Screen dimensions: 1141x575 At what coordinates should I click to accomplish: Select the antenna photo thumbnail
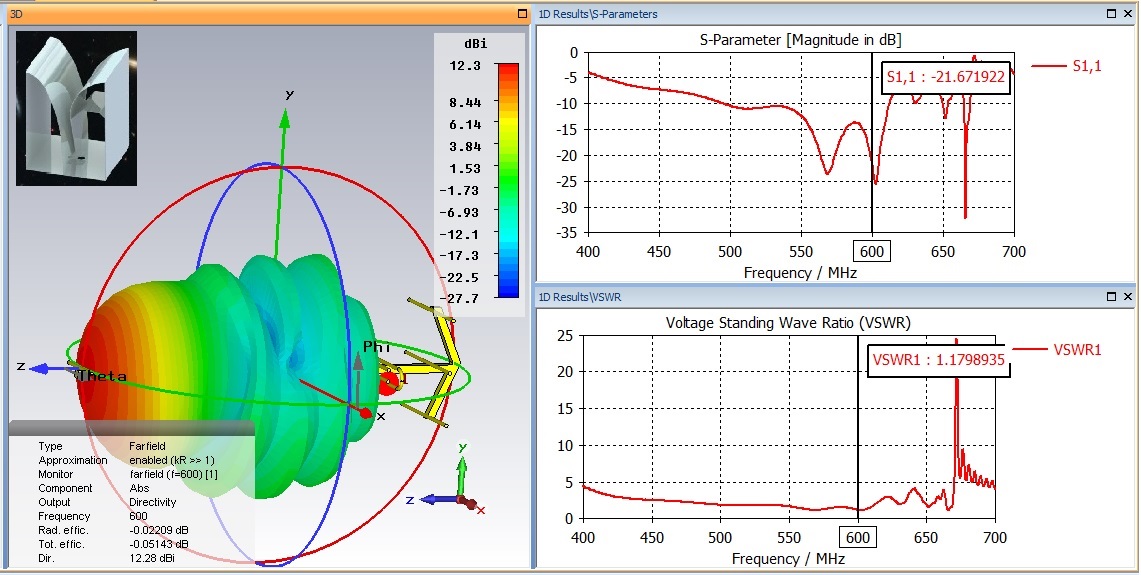[x=76, y=108]
